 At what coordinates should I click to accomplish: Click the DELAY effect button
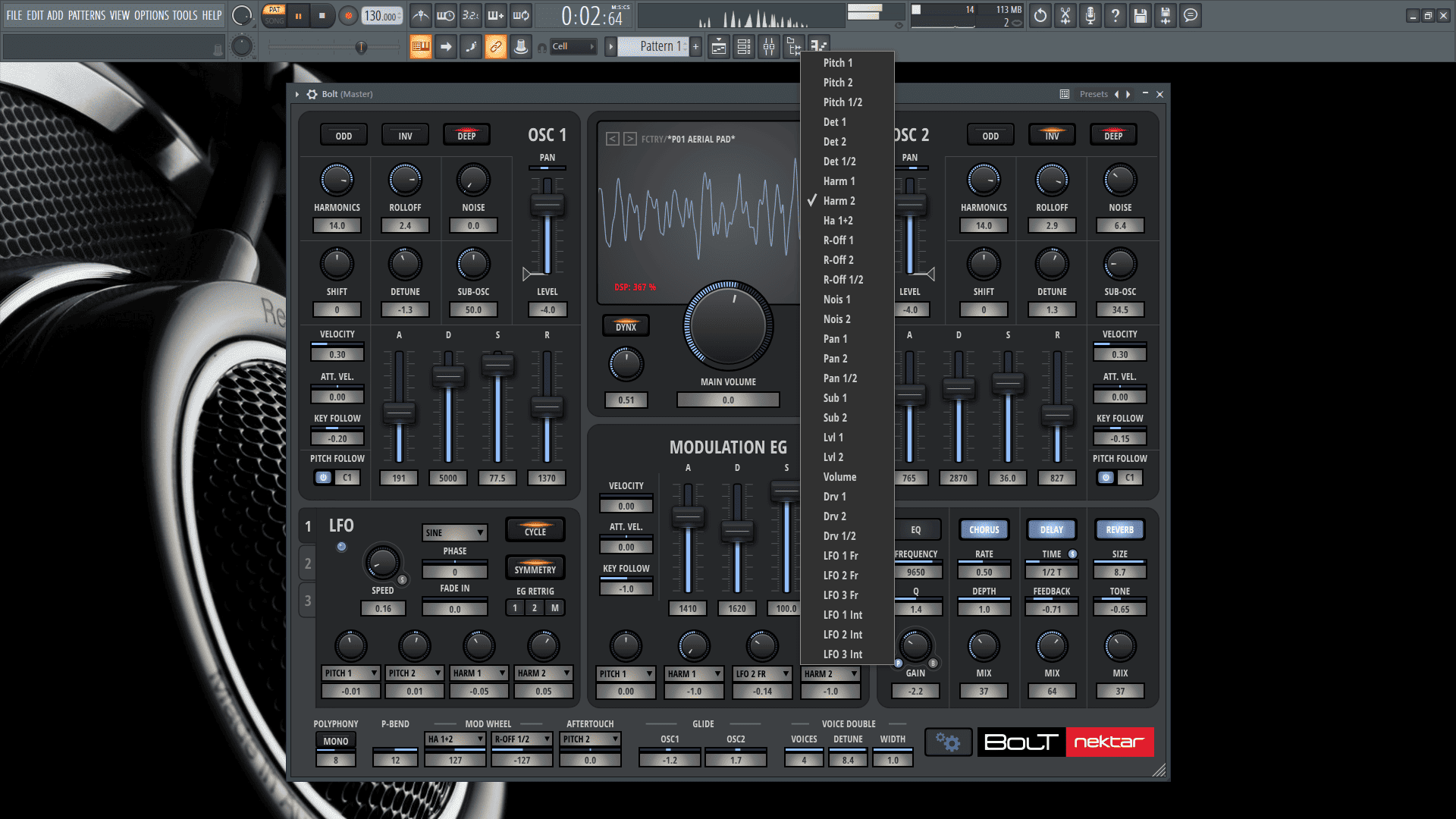(x=1052, y=530)
